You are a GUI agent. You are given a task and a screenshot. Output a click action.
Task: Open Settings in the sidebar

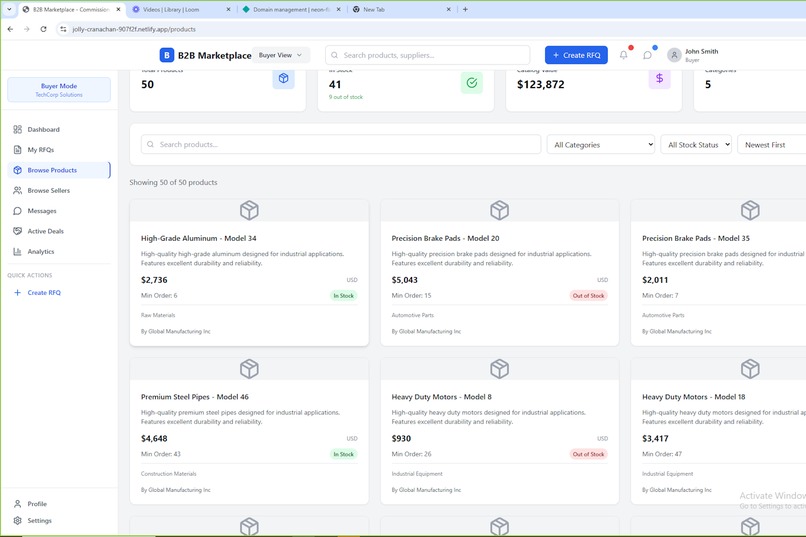[59, 521]
